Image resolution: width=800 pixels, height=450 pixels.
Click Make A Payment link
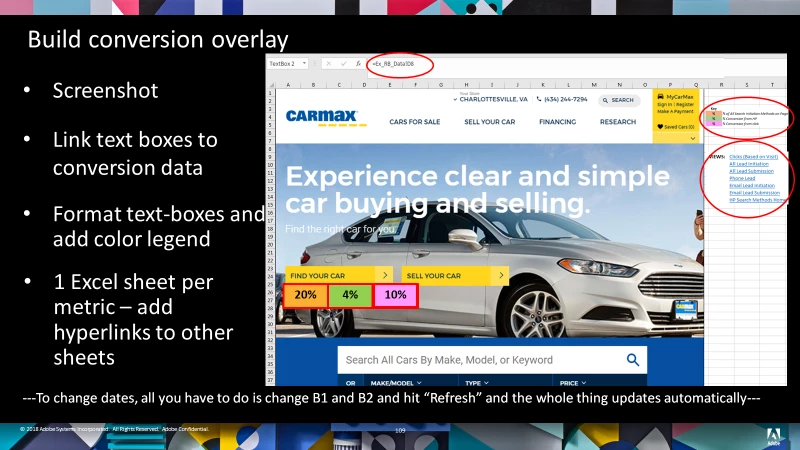pyautogui.click(x=675, y=111)
